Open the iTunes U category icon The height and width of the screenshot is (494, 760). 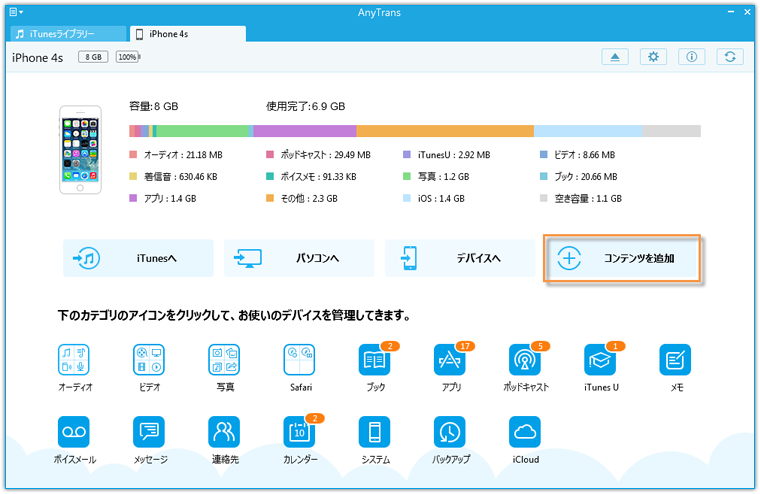pos(600,360)
